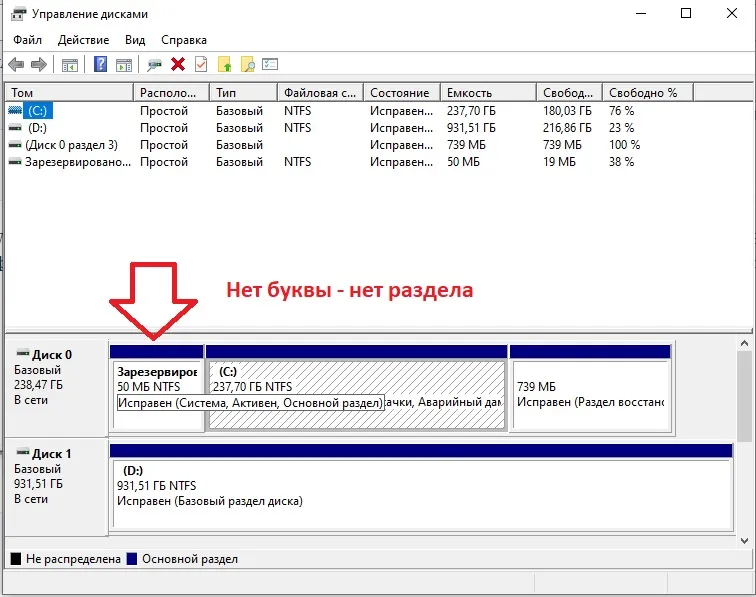Click the 100 % free percentage cell

[624, 145]
